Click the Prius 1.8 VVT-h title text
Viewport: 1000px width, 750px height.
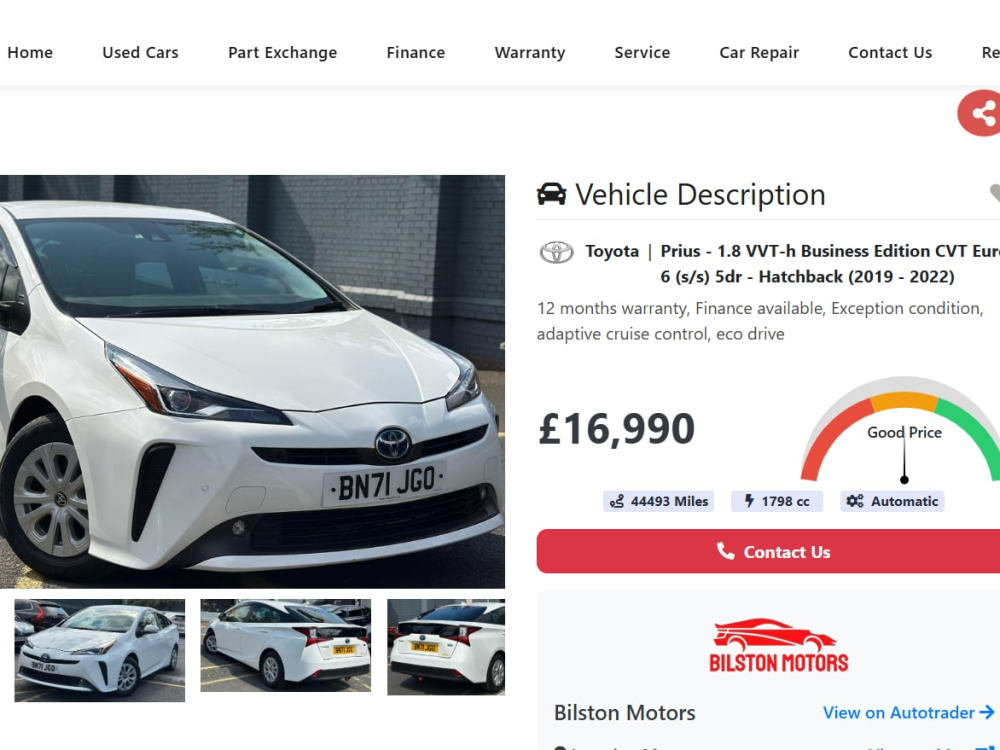tap(829, 264)
